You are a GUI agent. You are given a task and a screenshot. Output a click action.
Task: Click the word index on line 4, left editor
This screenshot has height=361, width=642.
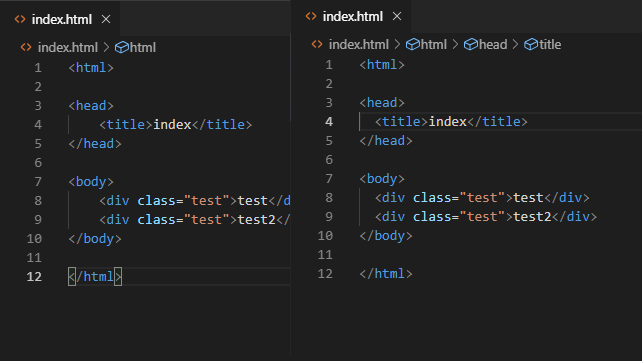[x=172, y=124]
